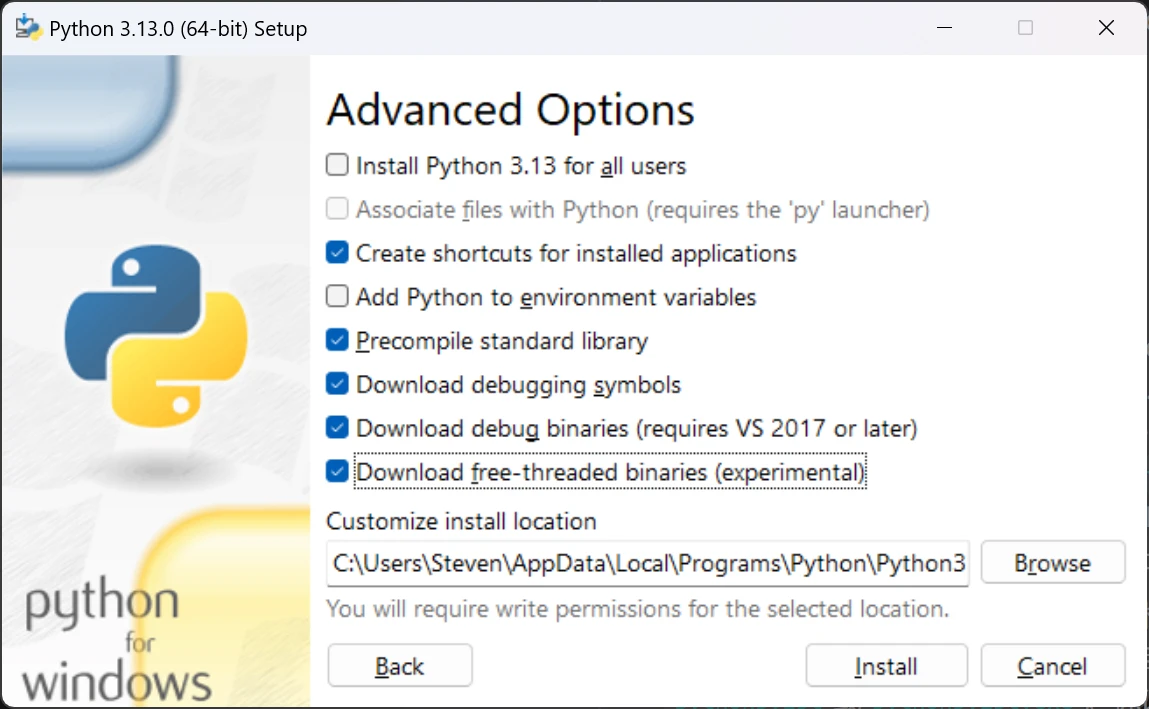Uncheck Create shortcuts for installed applications

coord(338,253)
